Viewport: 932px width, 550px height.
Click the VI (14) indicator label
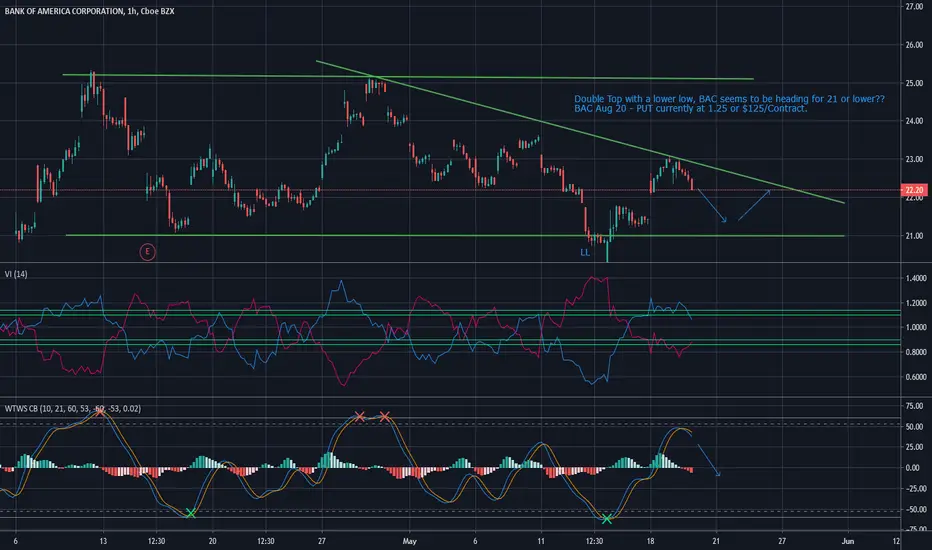tap(16, 274)
